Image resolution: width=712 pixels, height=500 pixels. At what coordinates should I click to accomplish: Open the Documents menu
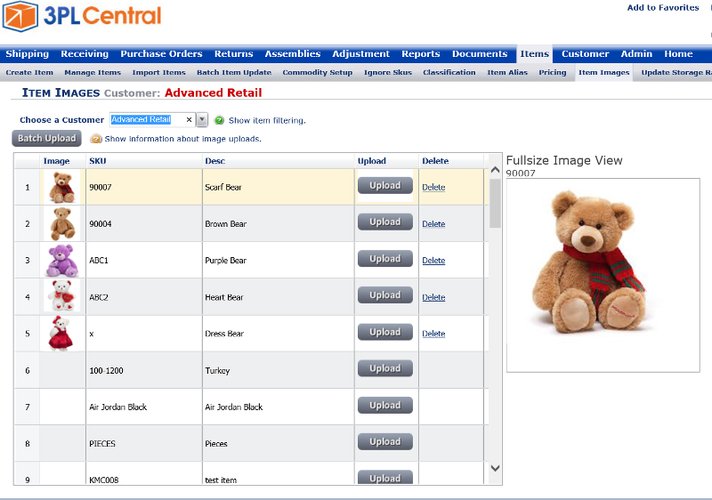pyautogui.click(x=480, y=54)
